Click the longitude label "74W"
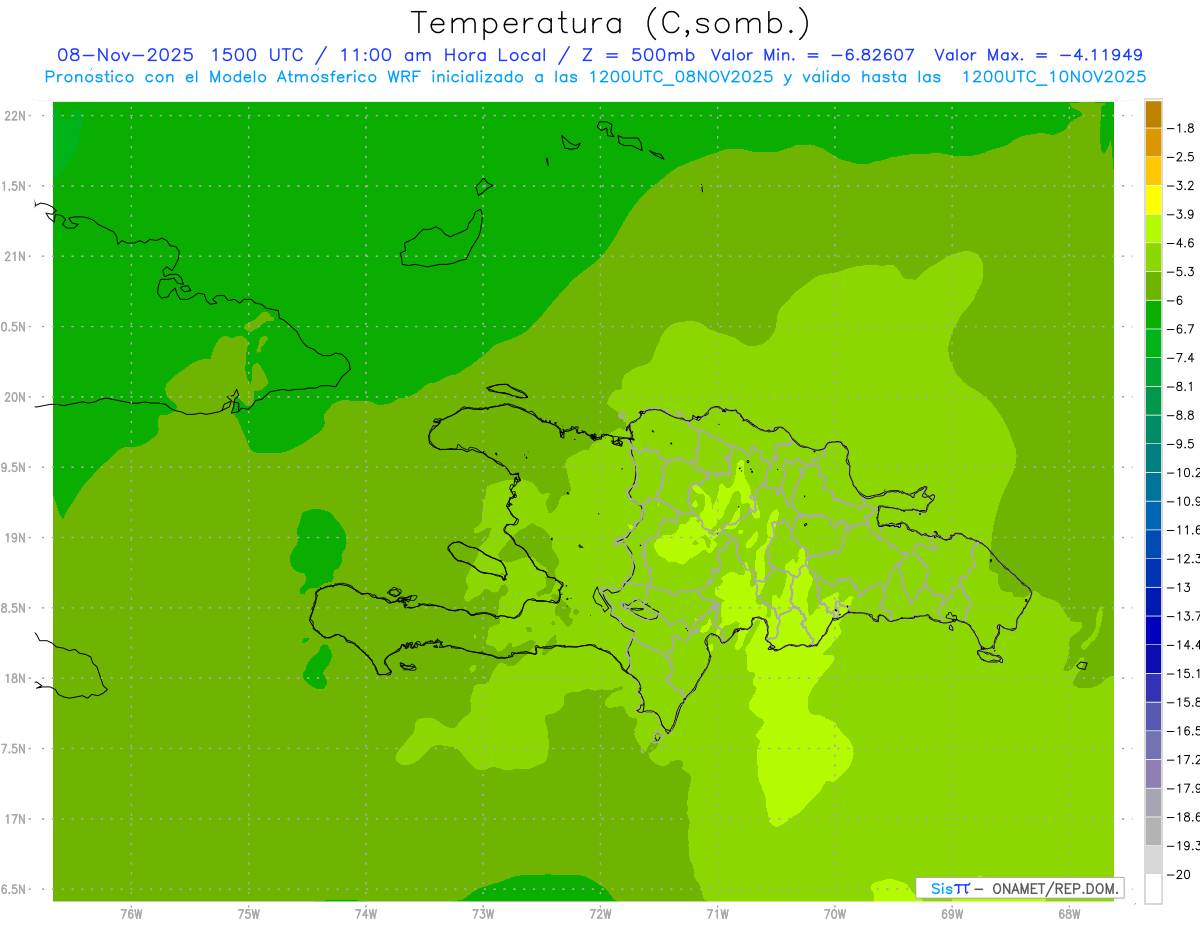The image size is (1200, 927). pyautogui.click(x=366, y=914)
